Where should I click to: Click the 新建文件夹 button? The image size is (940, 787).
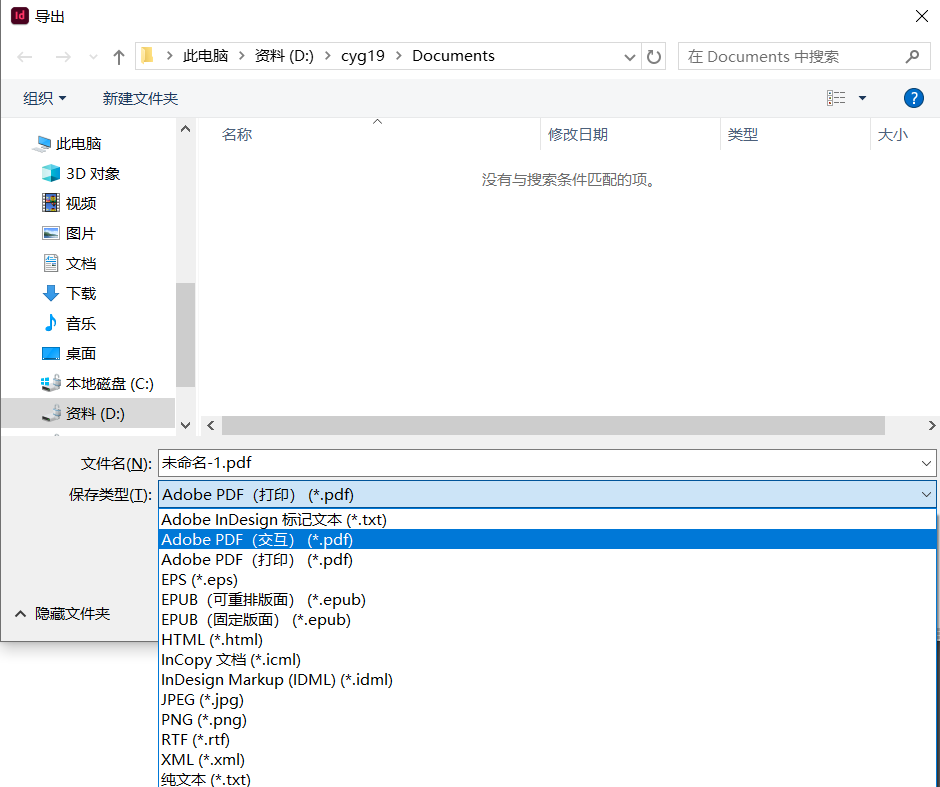(140, 98)
